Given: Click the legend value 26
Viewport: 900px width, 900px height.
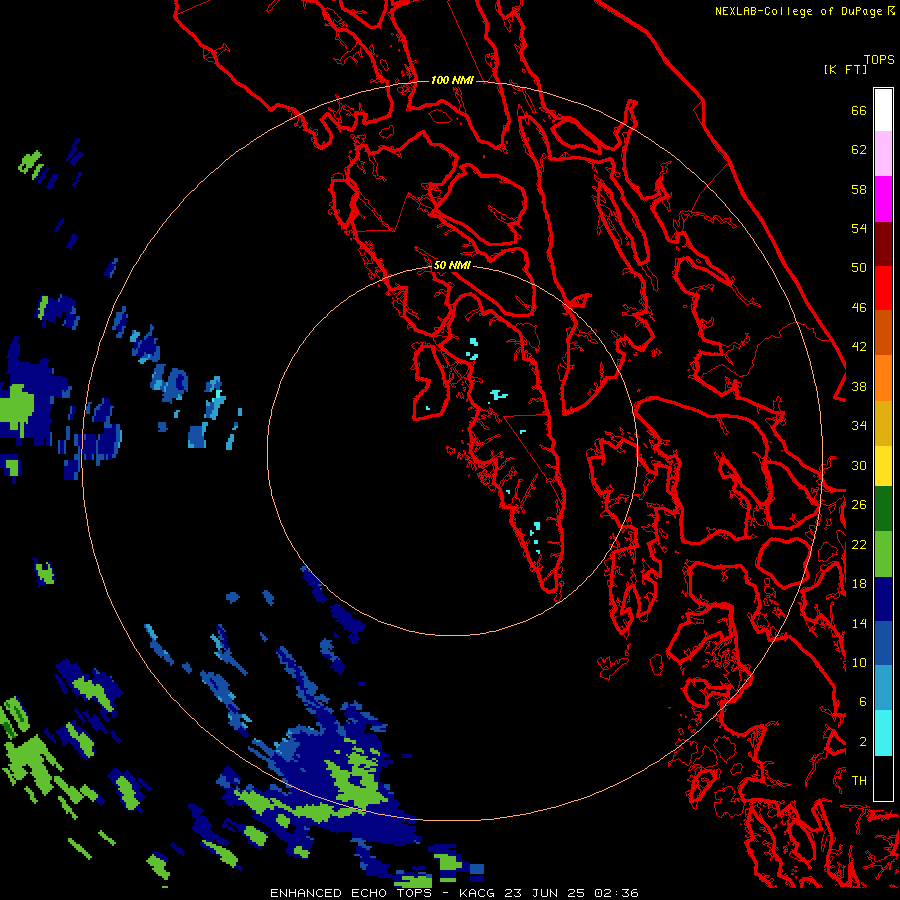Looking at the screenshot, I should tap(859, 505).
